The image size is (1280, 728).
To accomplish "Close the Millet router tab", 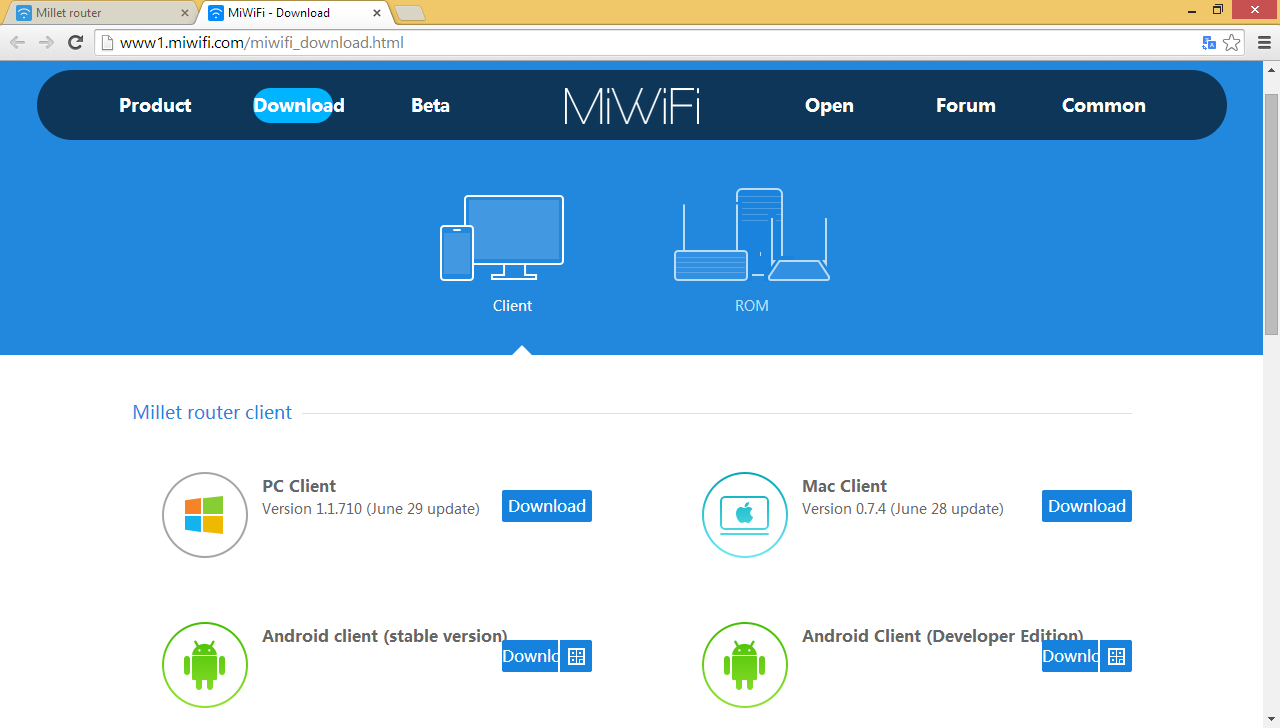I will pos(184,13).
